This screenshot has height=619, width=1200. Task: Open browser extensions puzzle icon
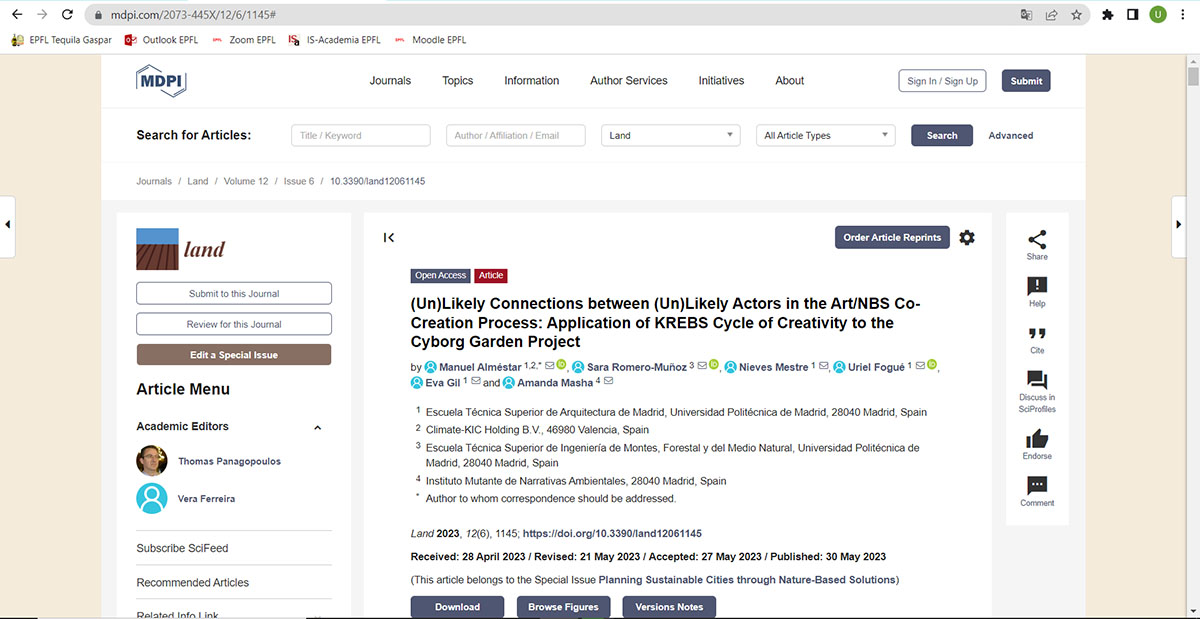coord(1107,15)
